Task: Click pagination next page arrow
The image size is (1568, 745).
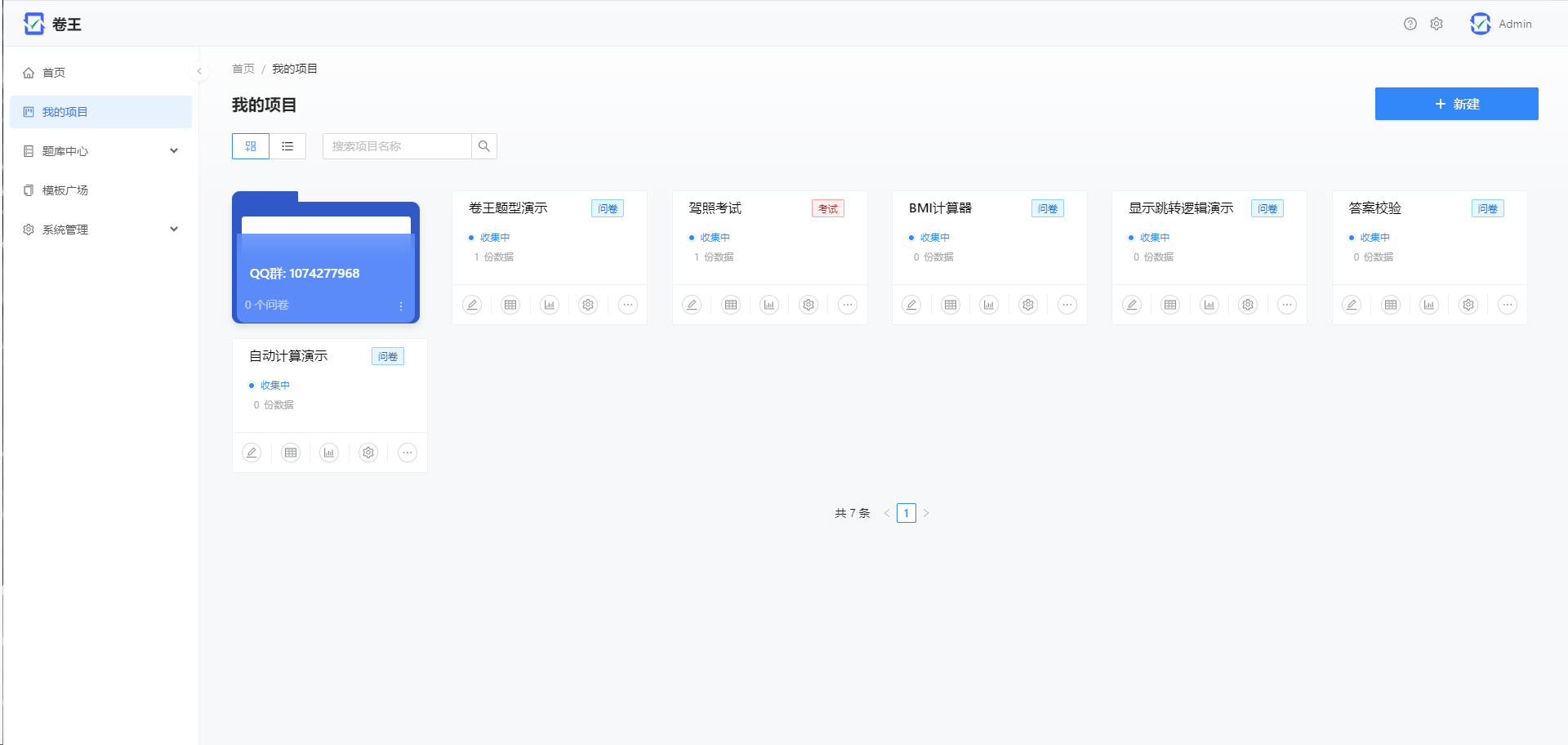Action: (x=926, y=513)
